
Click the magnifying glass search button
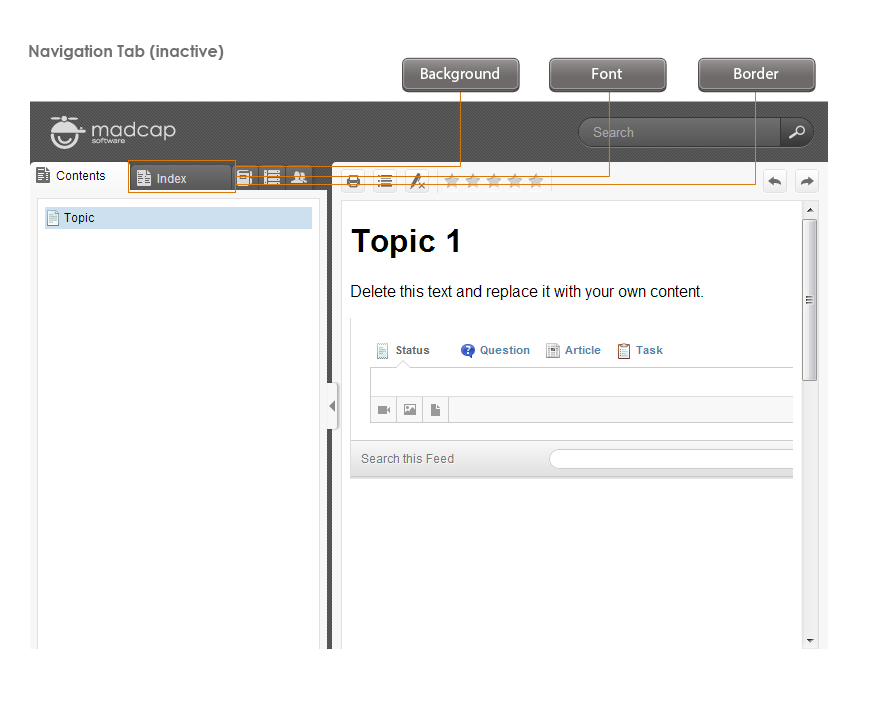(x=797, y=132)
